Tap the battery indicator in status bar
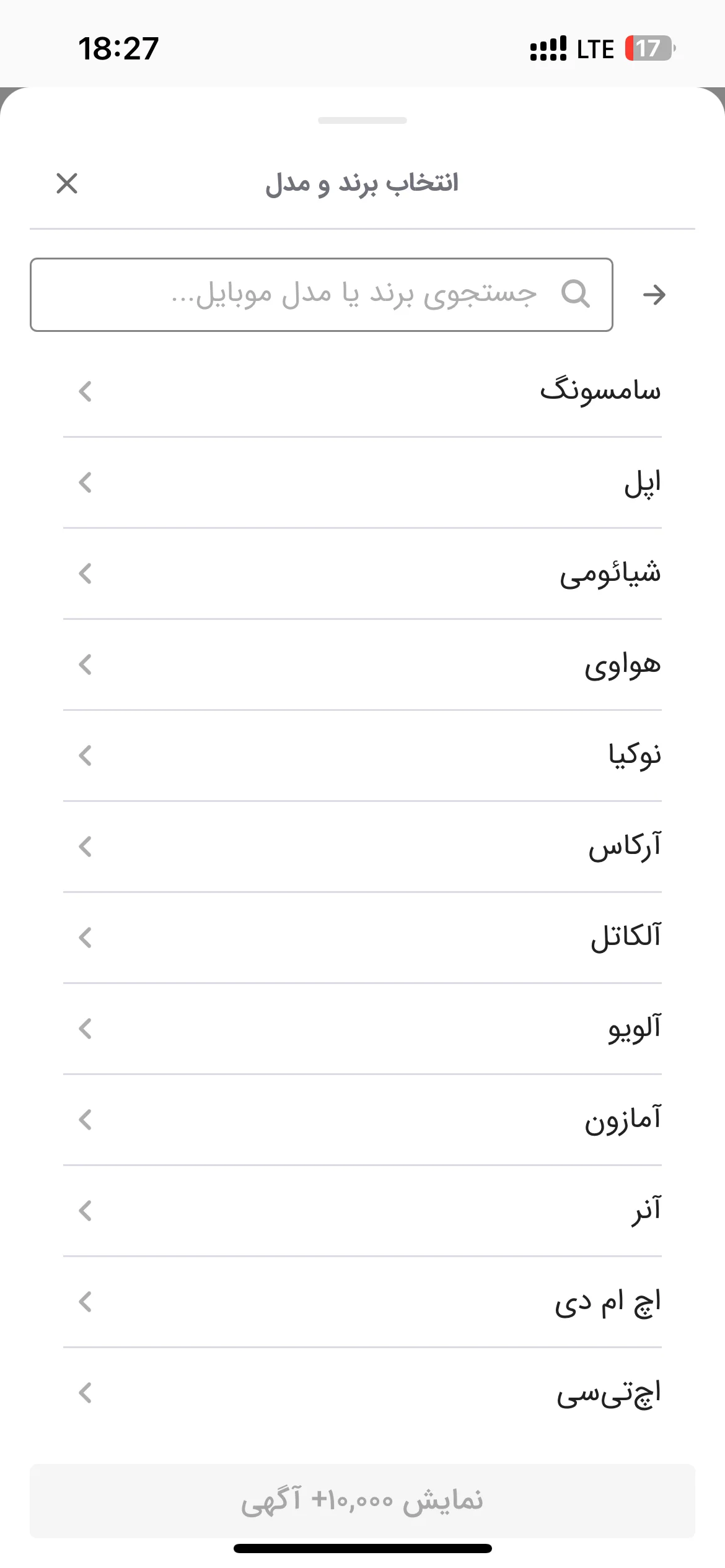This screenshot has height=1568, width=725. 649,48
